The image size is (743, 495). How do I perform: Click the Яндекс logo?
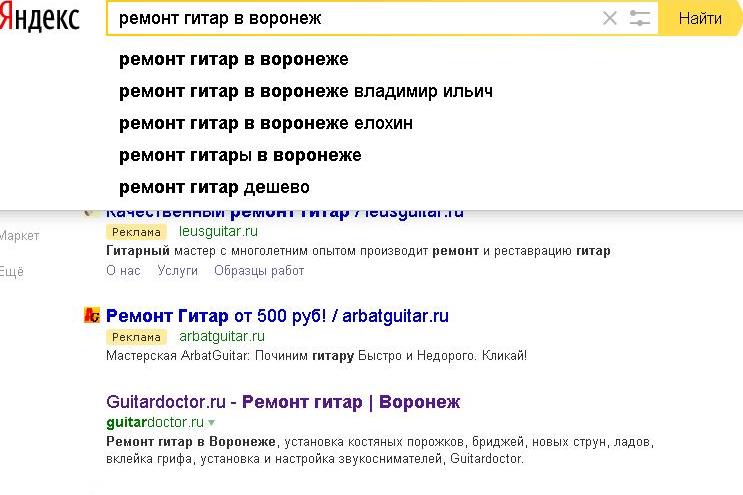(39, 18)
